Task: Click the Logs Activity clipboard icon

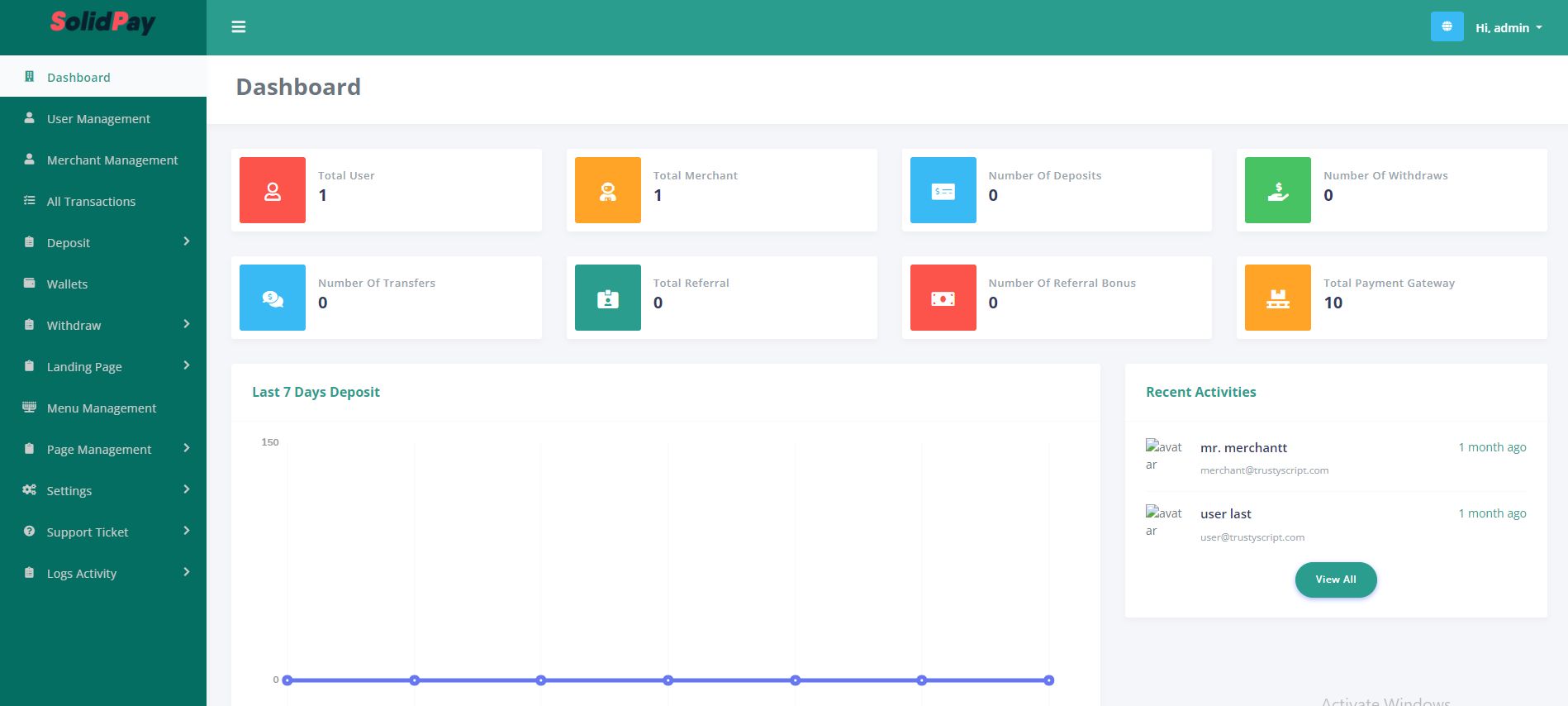Action: (x=30, y=573)
